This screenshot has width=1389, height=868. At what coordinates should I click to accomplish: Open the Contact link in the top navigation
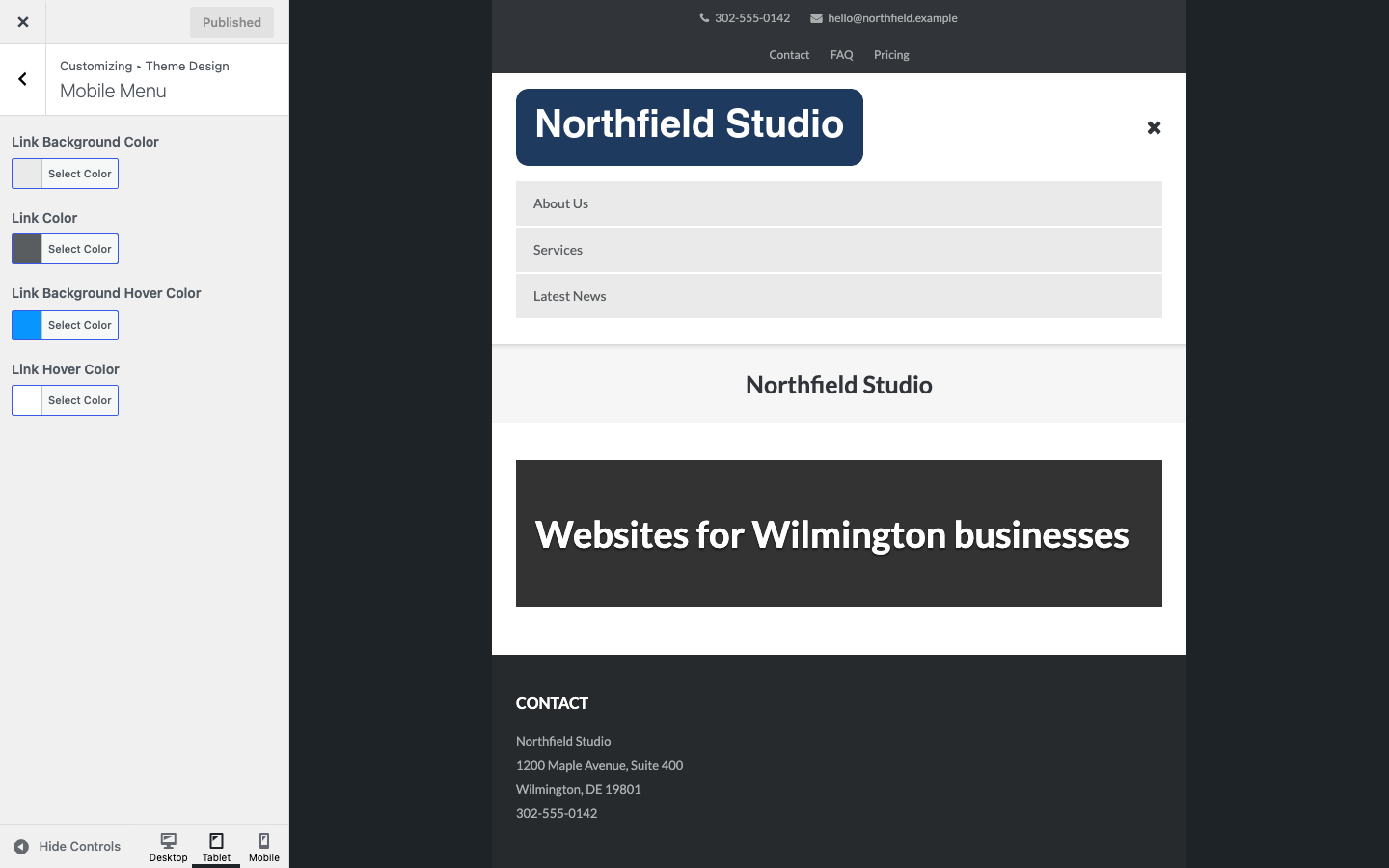[x=789, y=55]
